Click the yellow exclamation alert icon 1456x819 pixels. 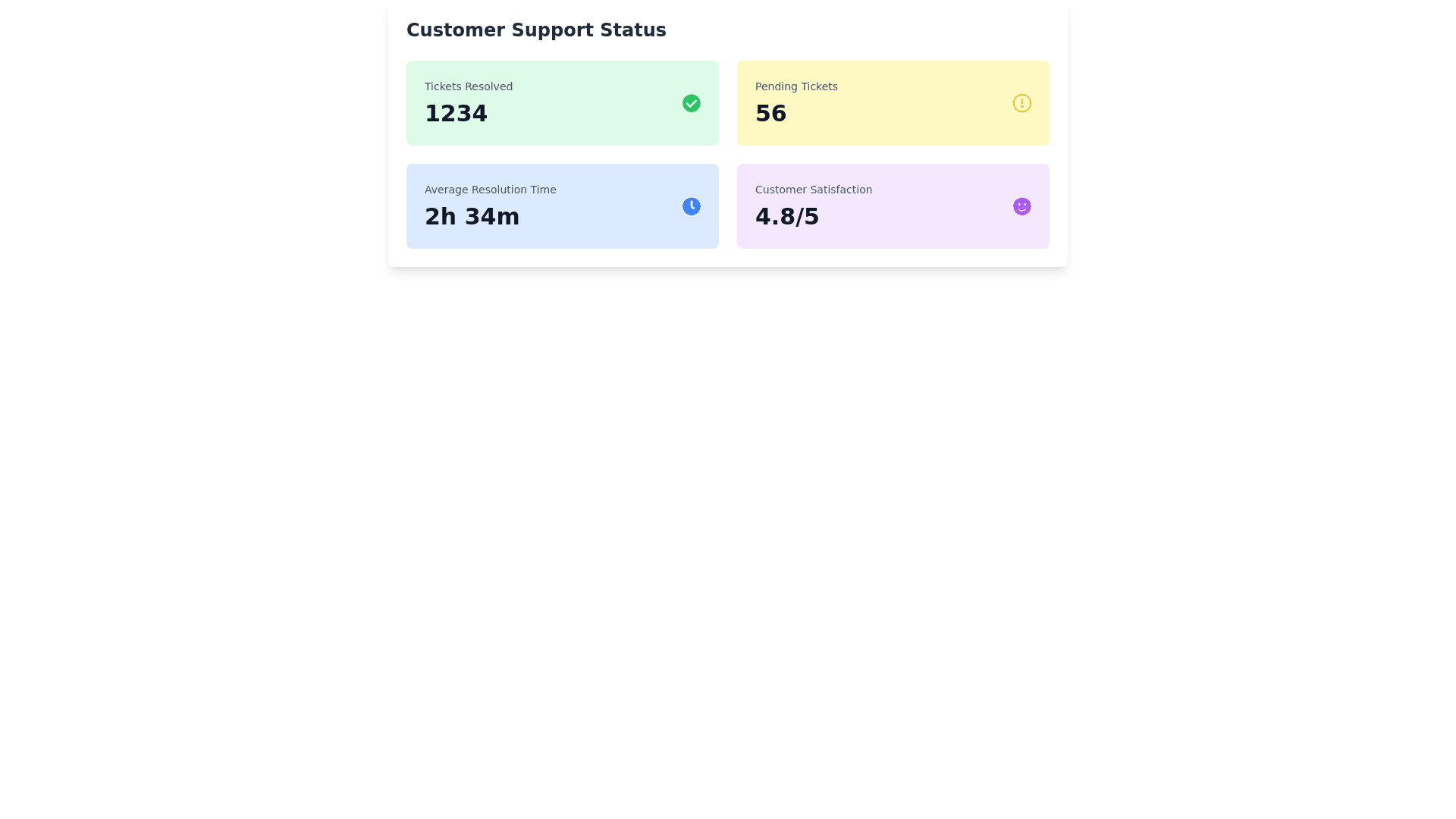coord(1021,103)
